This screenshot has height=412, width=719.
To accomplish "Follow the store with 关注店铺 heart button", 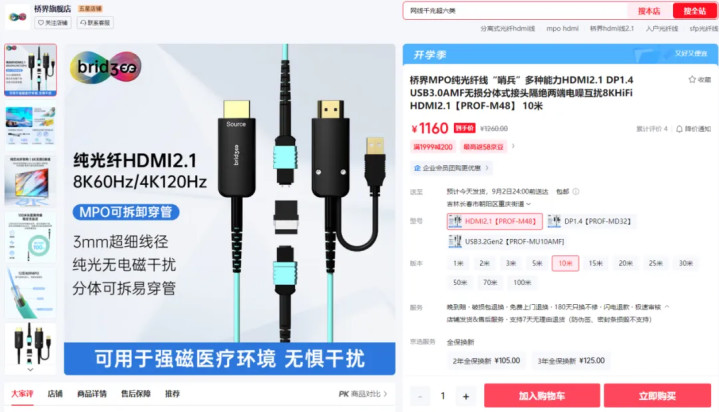I will click(53, 22).
